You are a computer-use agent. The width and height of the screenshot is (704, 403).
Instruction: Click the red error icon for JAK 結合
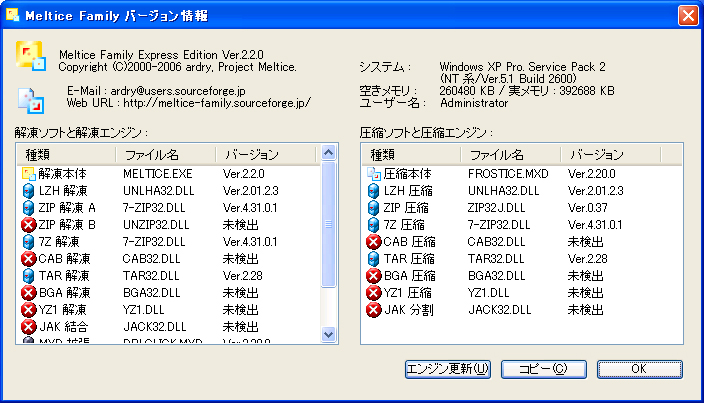tap(28, 327)
